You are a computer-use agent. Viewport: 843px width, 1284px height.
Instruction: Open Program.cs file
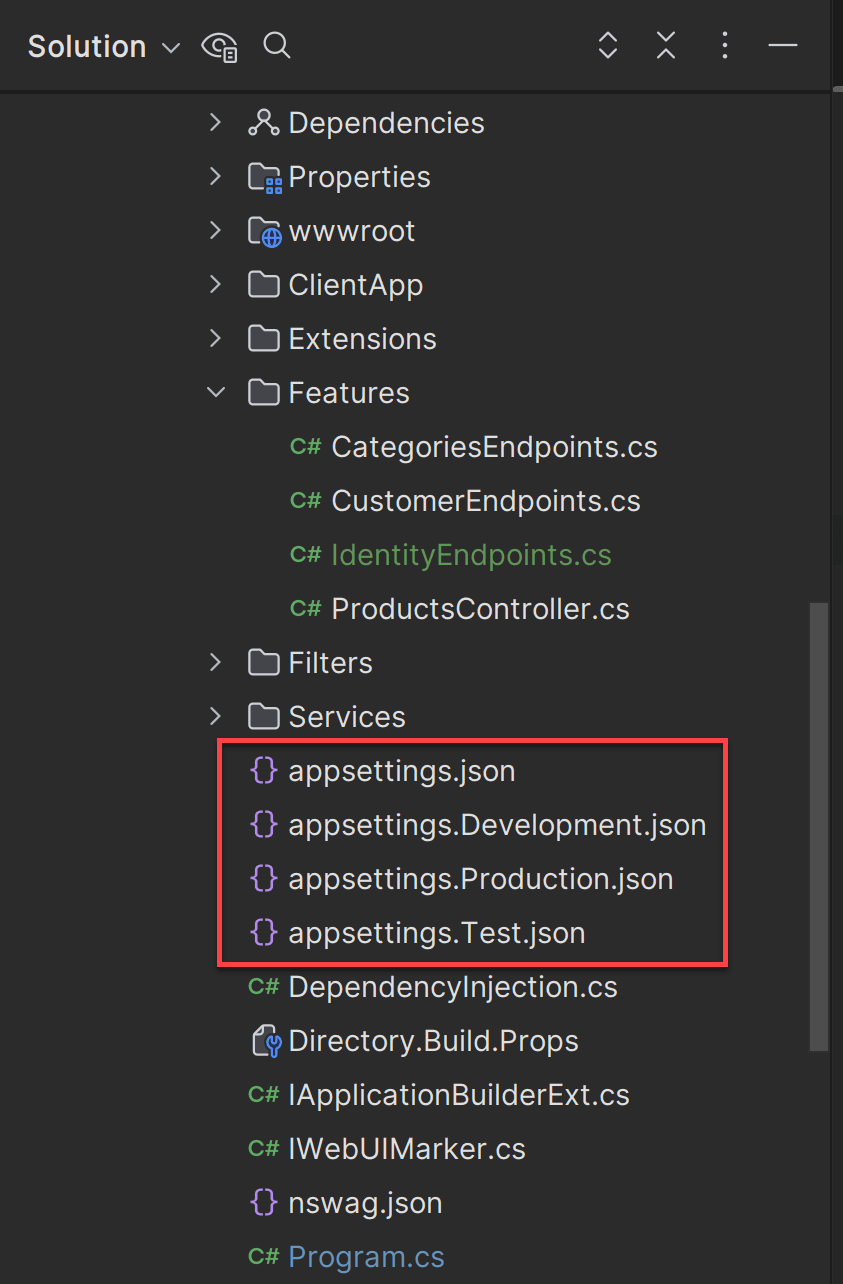(x=366, y=1257)
